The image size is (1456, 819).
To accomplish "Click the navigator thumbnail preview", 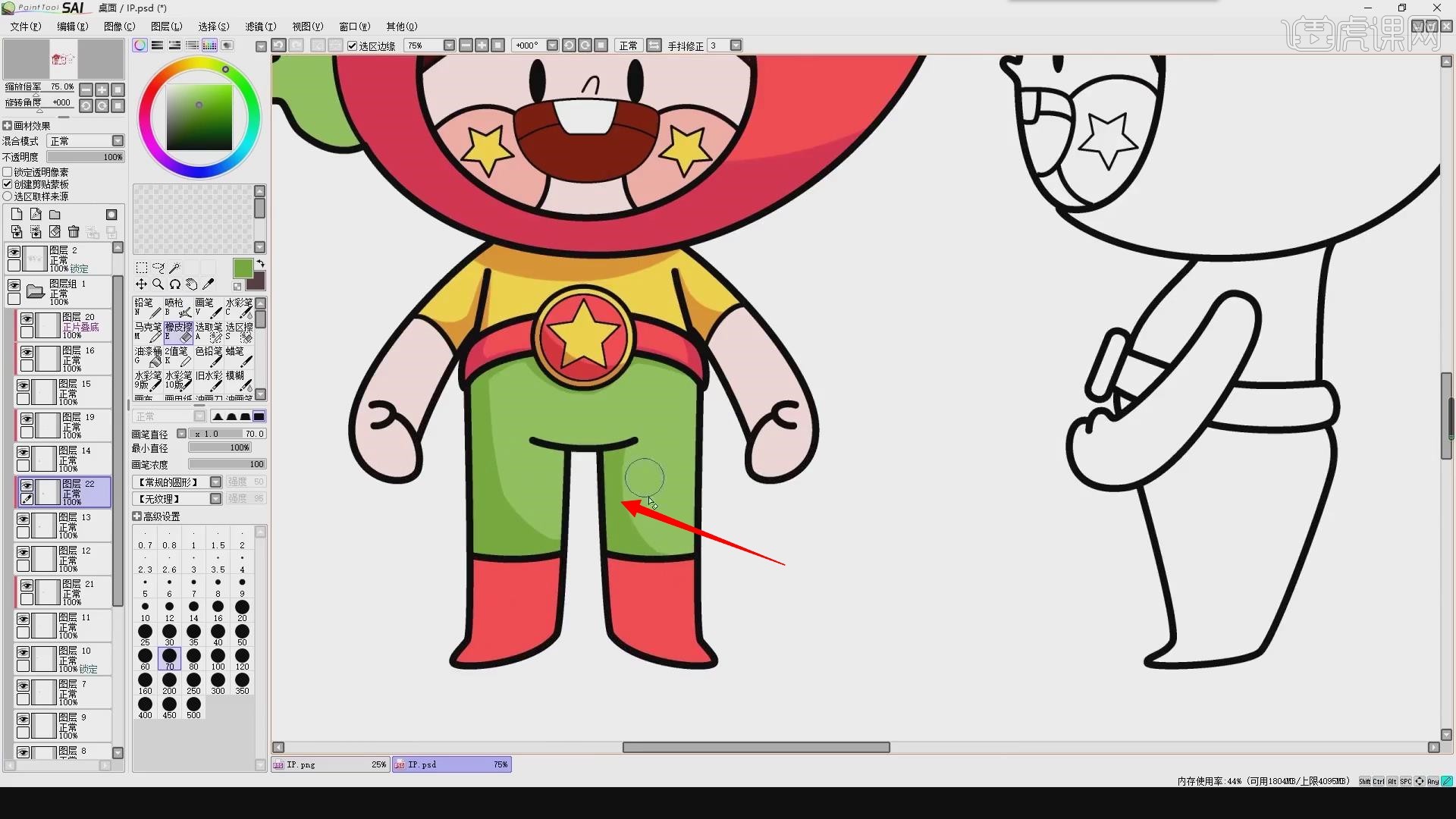I will (x=64, y=59).
